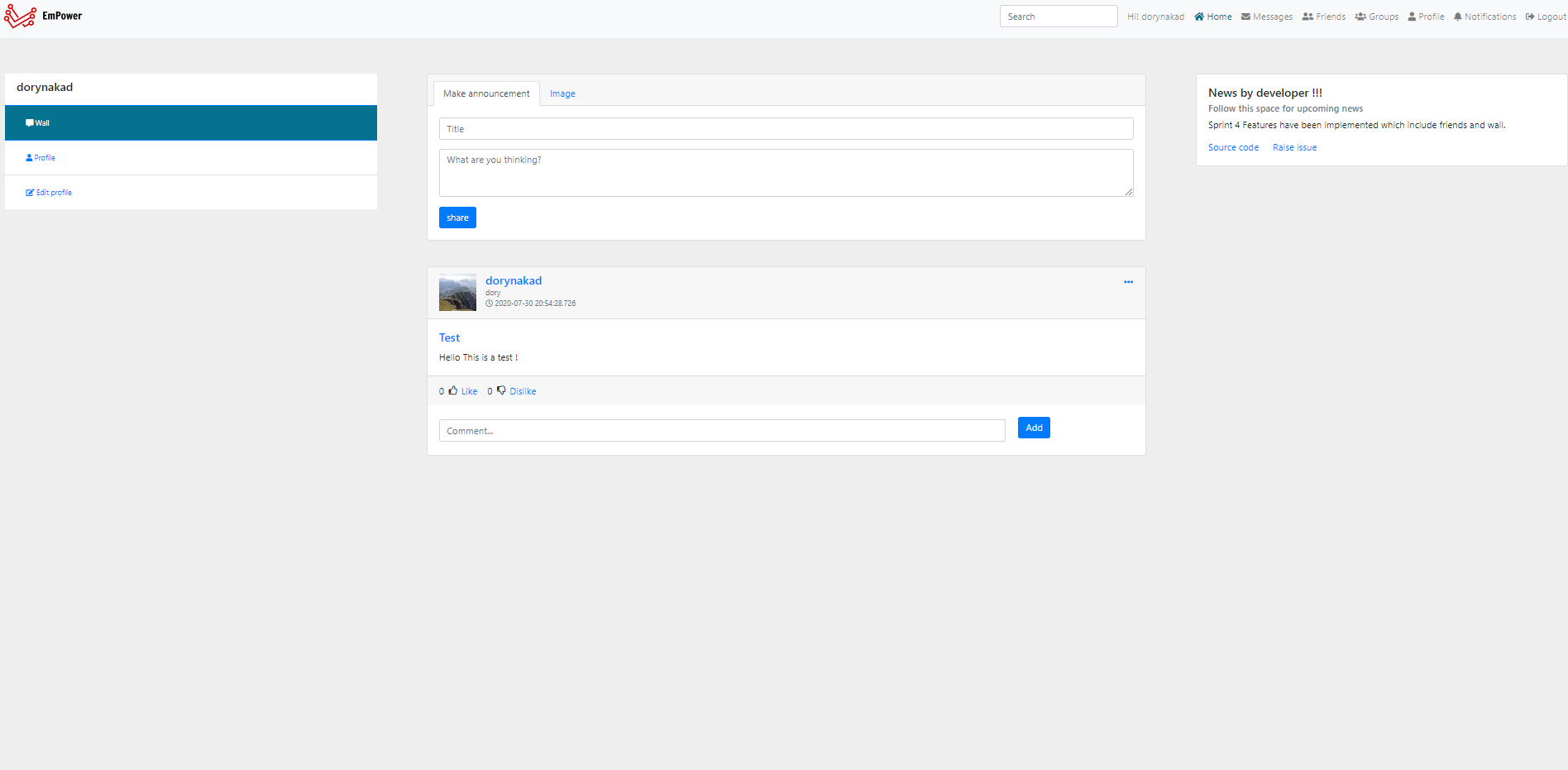Switch to the Image tab

pyautogui.click(x=562, y=94)
